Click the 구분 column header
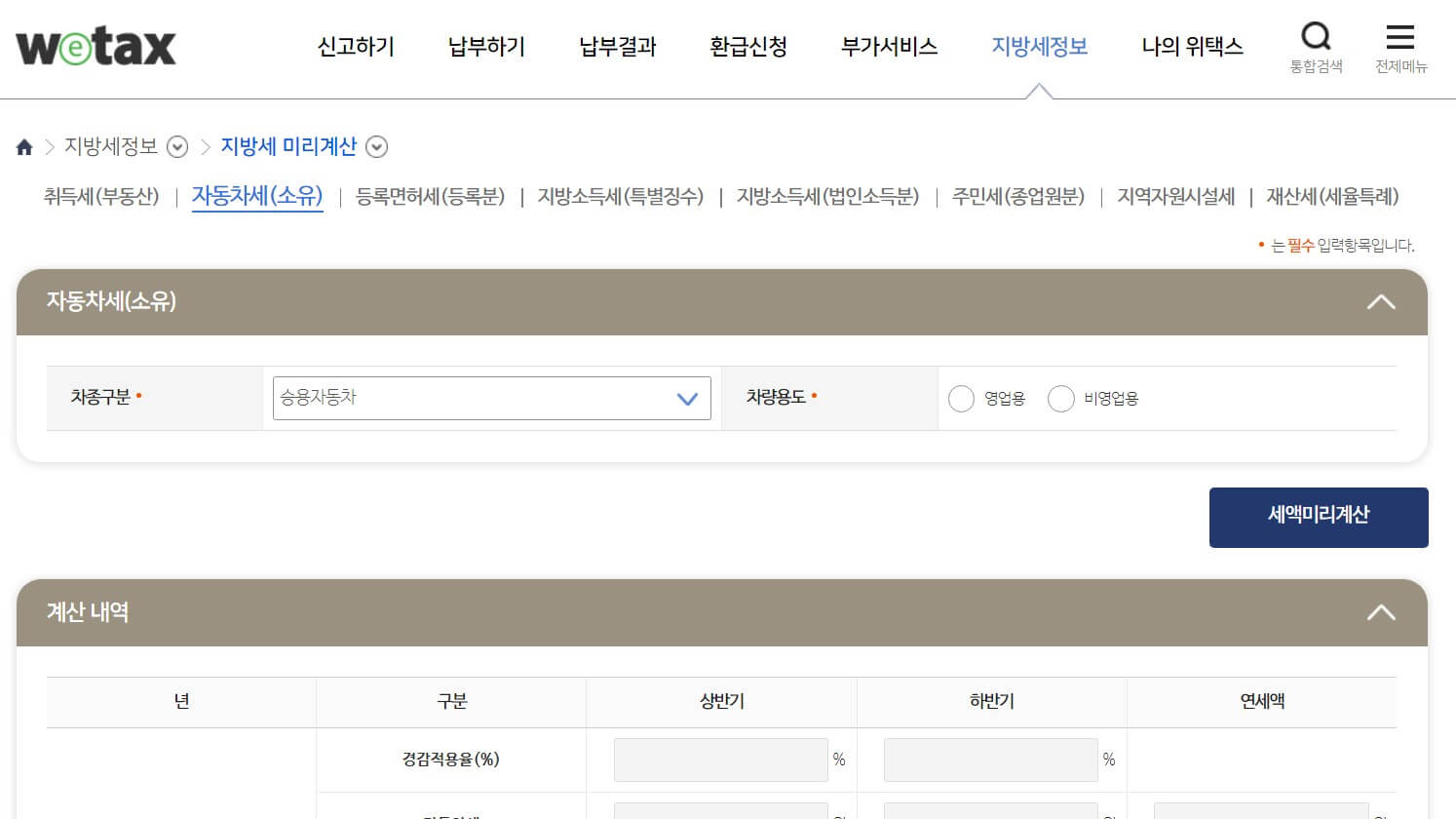The image size is (1456, 819). 452,702
